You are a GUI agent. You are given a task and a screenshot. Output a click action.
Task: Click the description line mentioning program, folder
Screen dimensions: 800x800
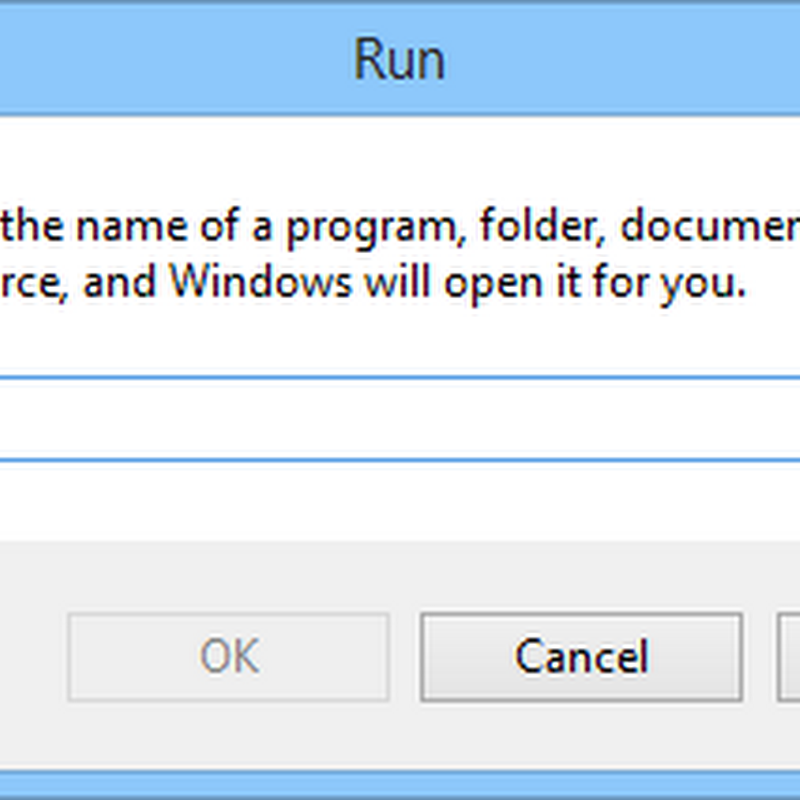coord(400,227)
